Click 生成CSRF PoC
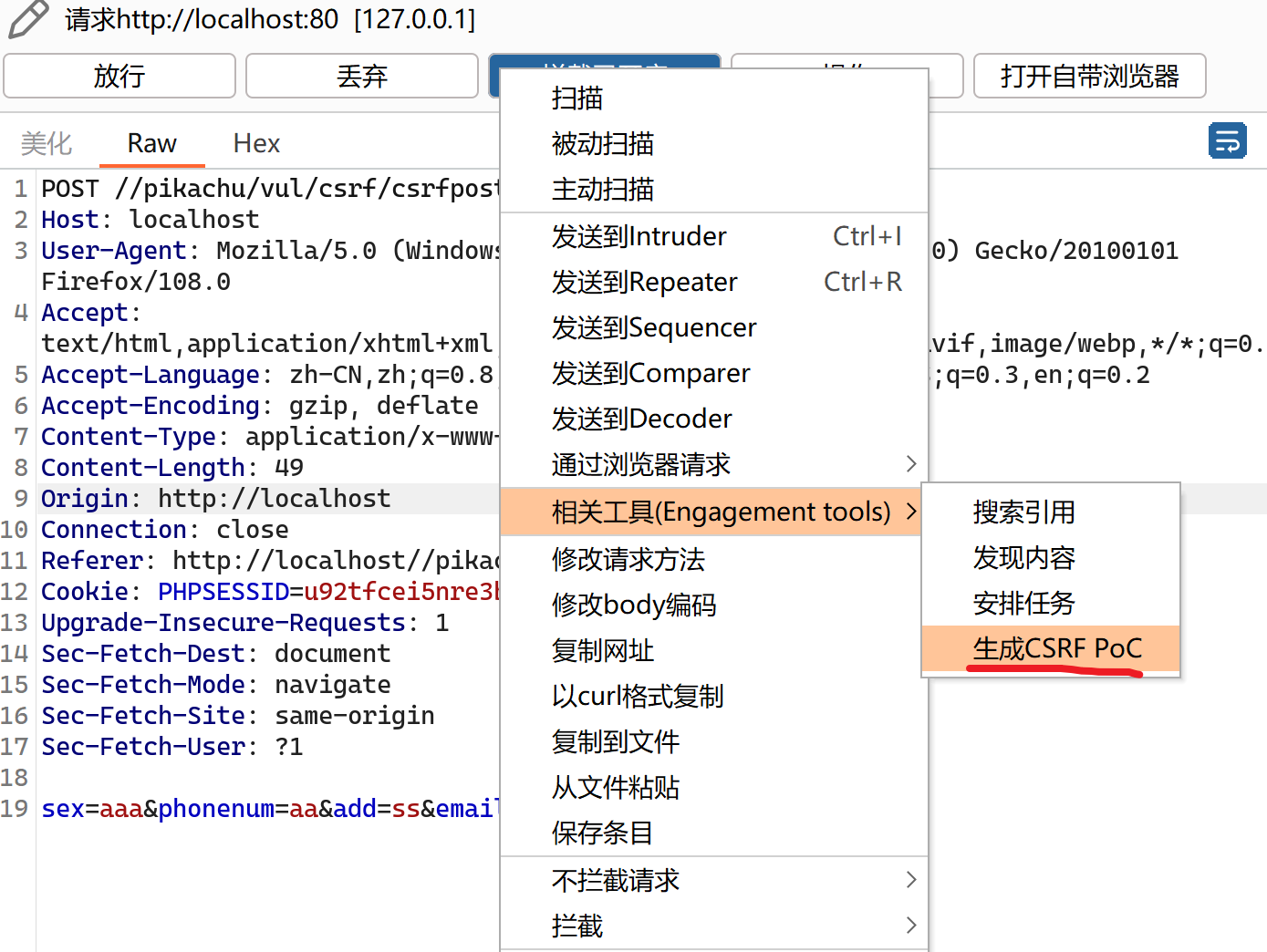1267x952 pixels. click(1051, 648)
